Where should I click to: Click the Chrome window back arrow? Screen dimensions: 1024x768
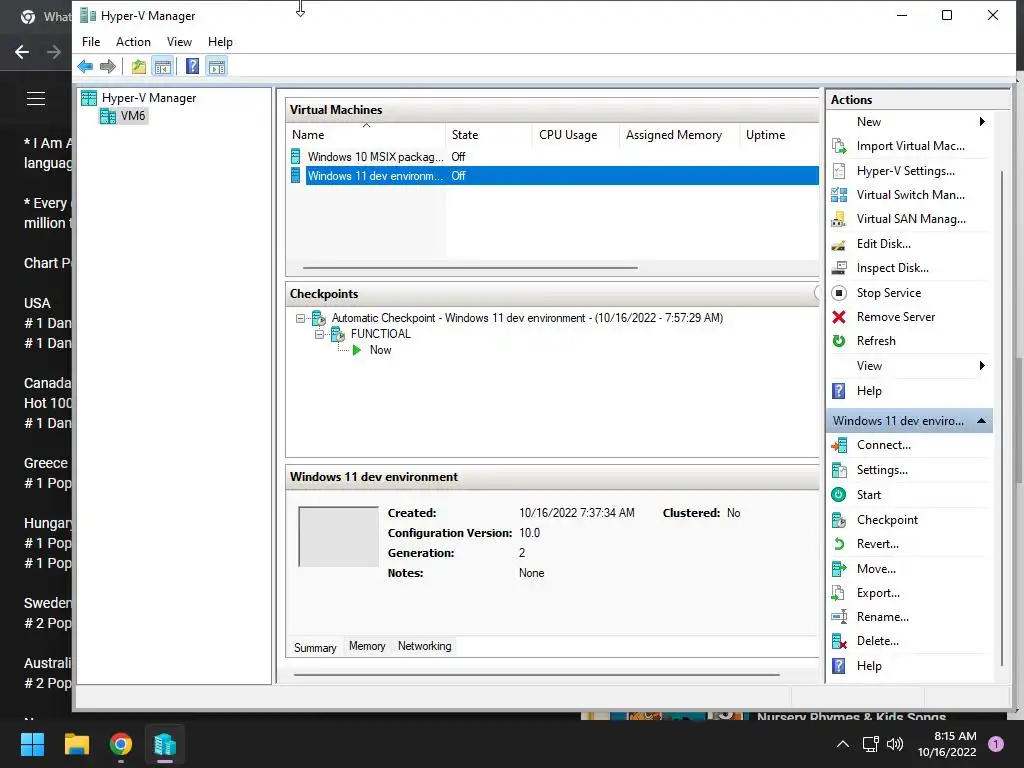tap(22, 52)
